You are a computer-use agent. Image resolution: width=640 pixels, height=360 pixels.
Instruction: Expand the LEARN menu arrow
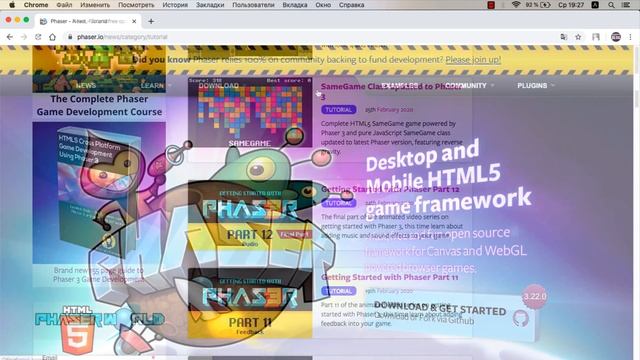point(169,85)
